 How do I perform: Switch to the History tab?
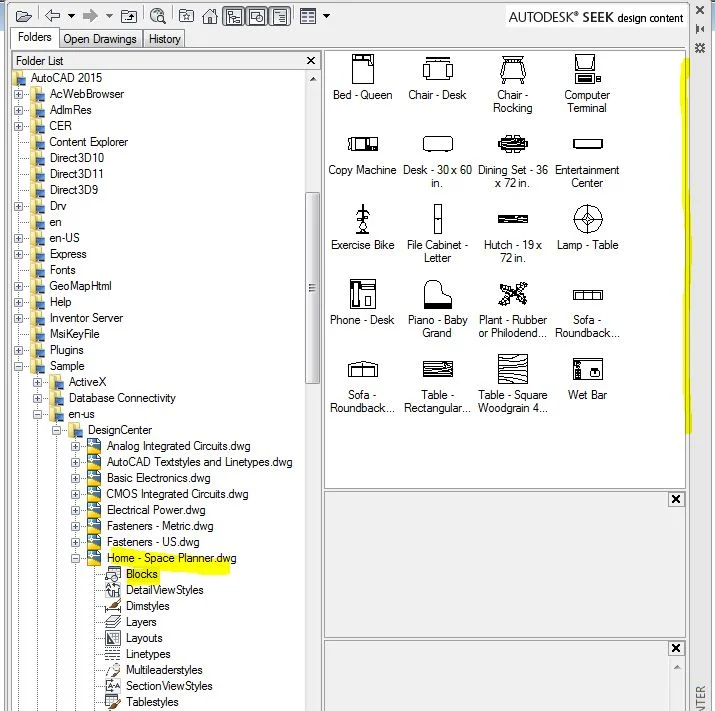pyautogui.click(x=165, y=39)
